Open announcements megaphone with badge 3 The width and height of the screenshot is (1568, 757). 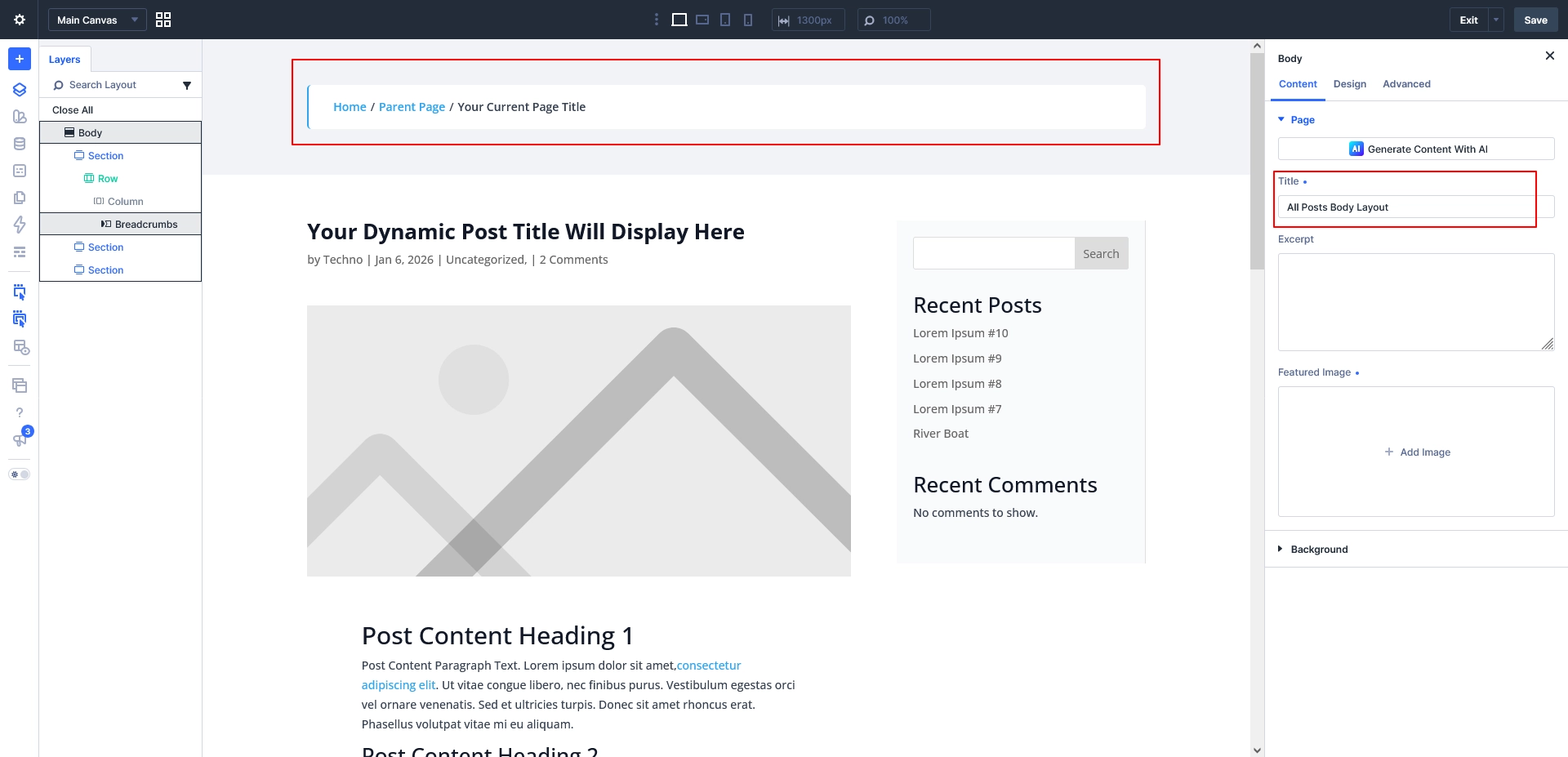coord(20,439)
